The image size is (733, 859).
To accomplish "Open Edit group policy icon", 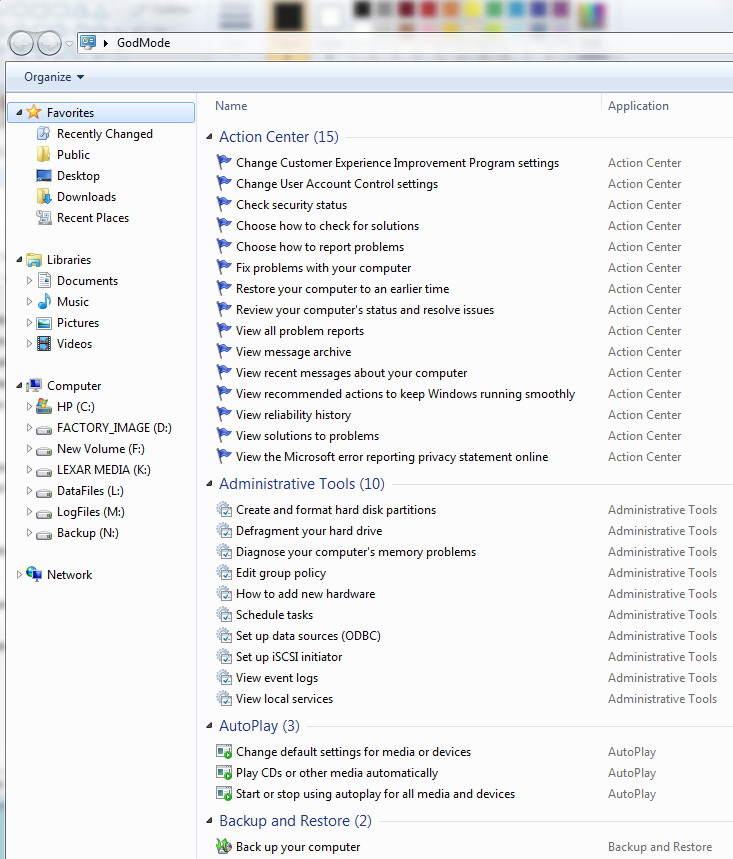I will pyautogui.click(x=224, y=572).
